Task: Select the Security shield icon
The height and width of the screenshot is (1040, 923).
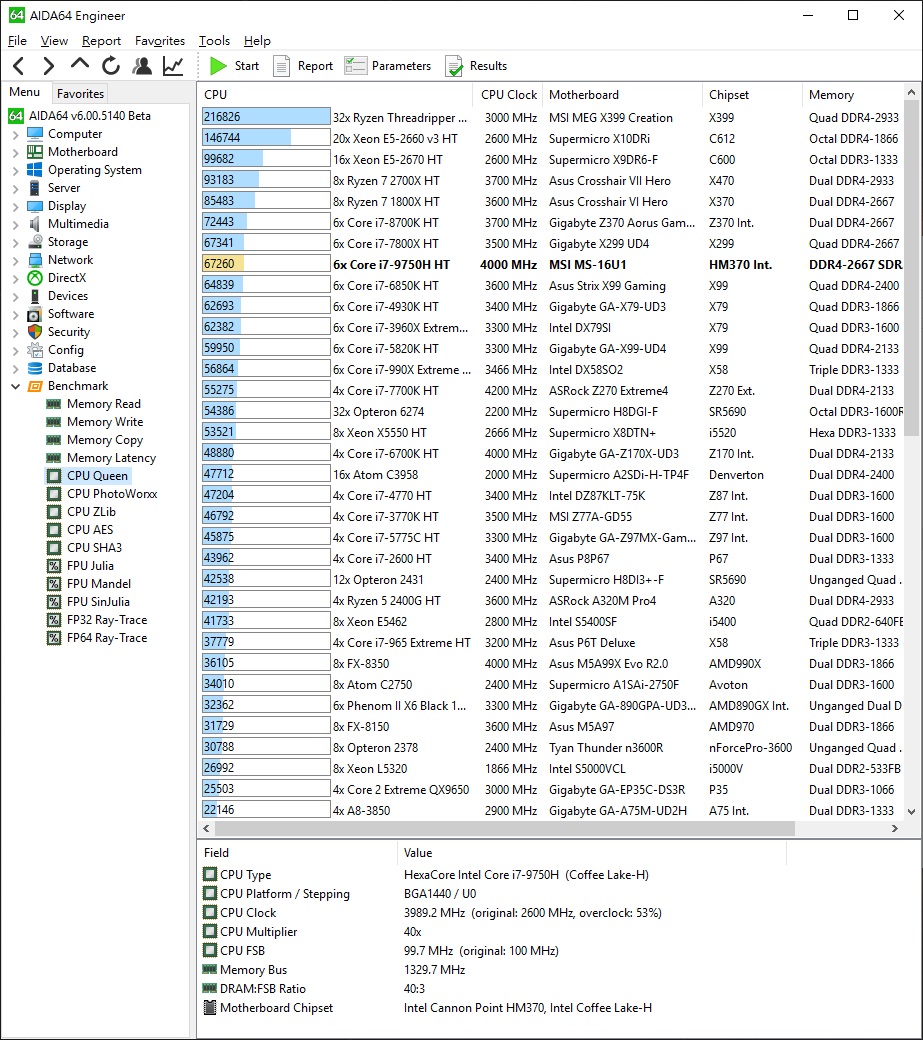Action: pyautogui.click(x=35, y=332)
